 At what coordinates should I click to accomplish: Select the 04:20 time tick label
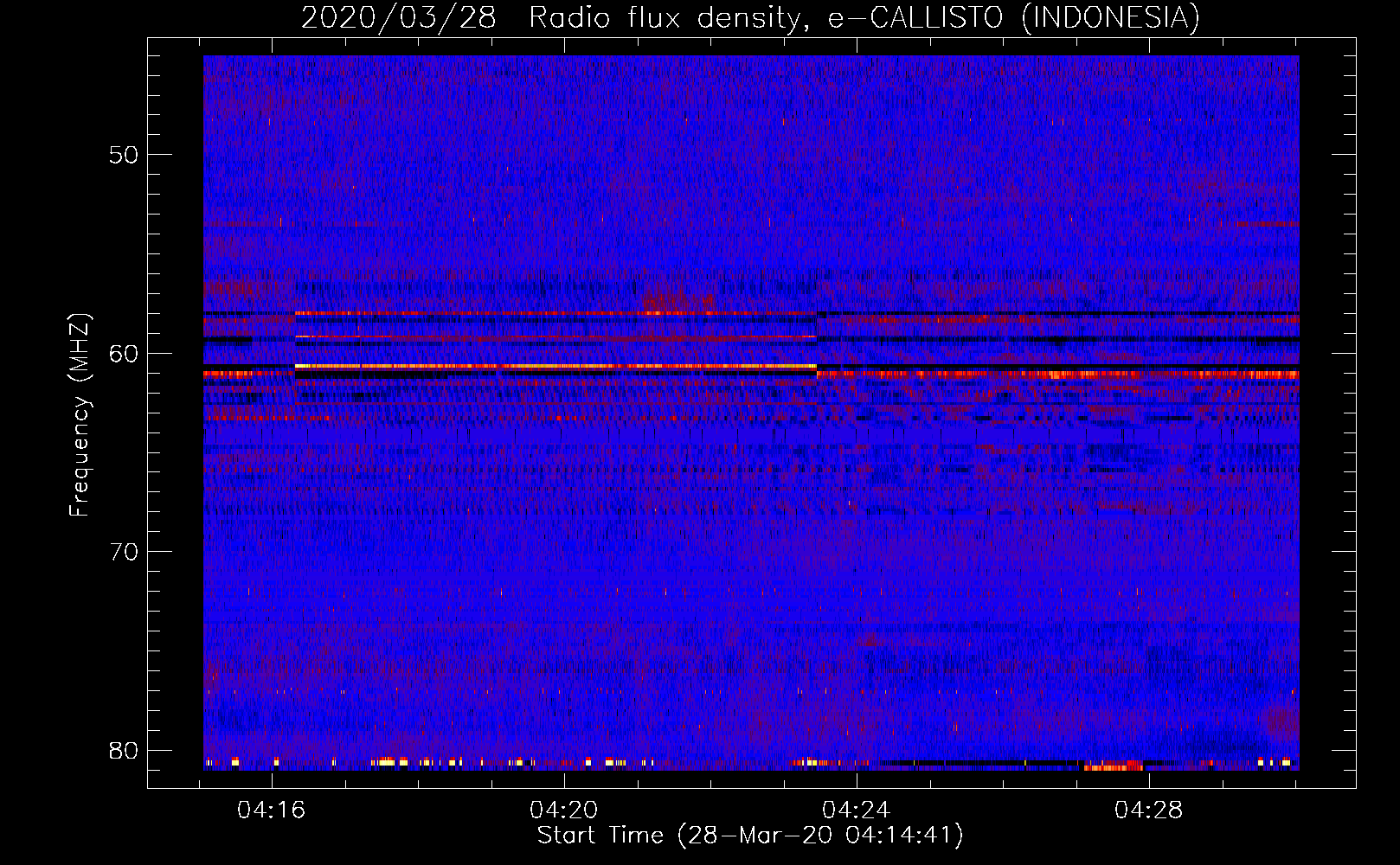[564, 811]
